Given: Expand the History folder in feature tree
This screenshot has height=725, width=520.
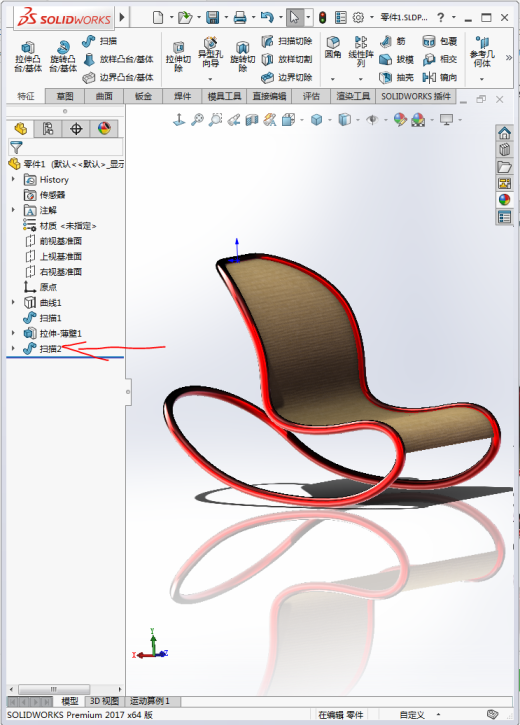Looking at the screenshot, I should pos(13,179).
